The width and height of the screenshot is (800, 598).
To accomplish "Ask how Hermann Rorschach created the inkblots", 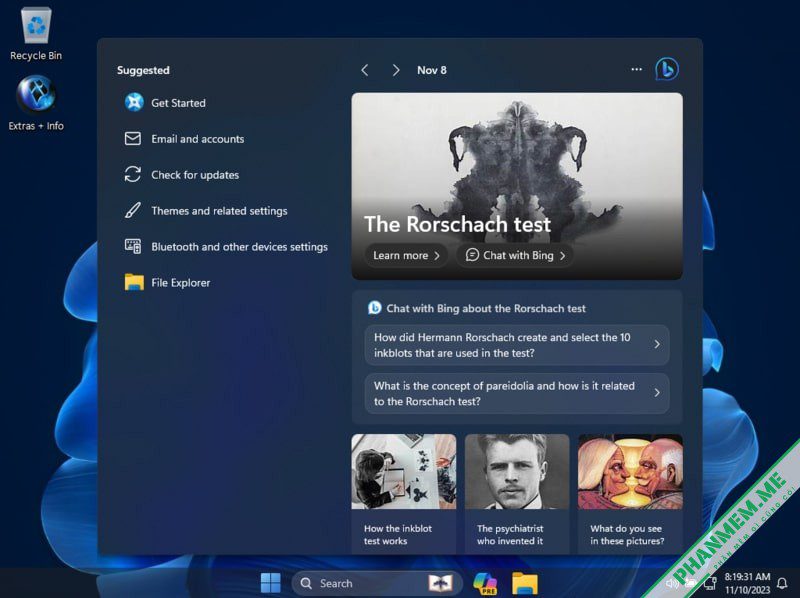I will pos(517,345).
